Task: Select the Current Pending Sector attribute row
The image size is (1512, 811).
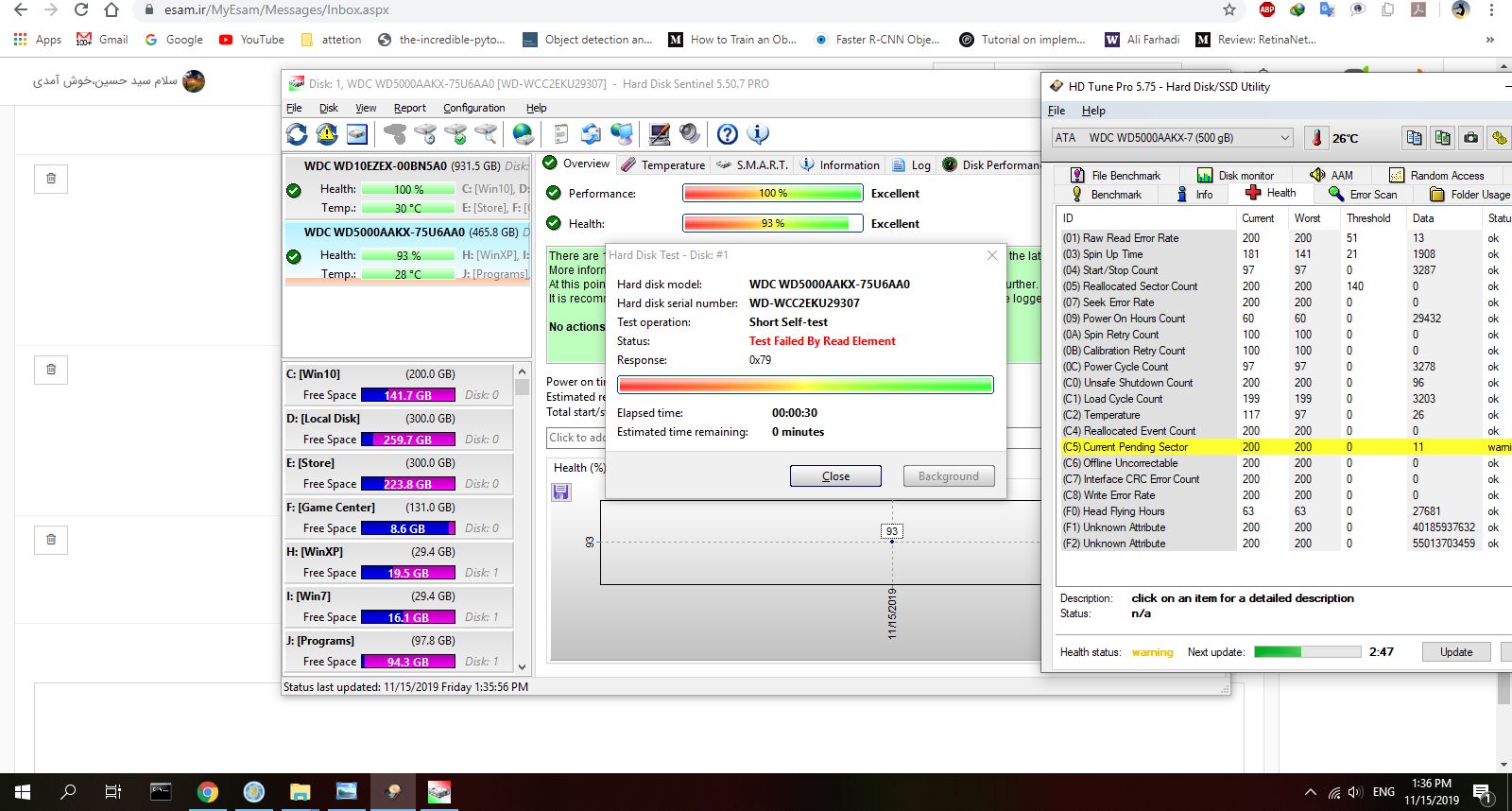Action: coord(1285,447)
